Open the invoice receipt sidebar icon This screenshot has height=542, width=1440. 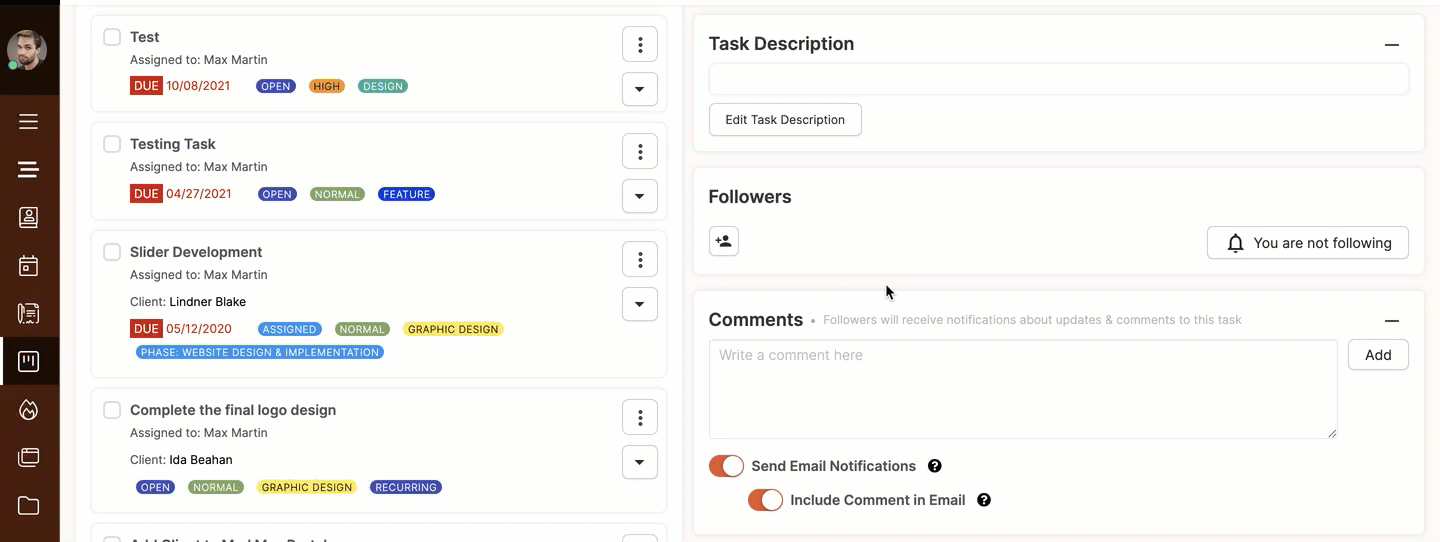click(28, 313)
